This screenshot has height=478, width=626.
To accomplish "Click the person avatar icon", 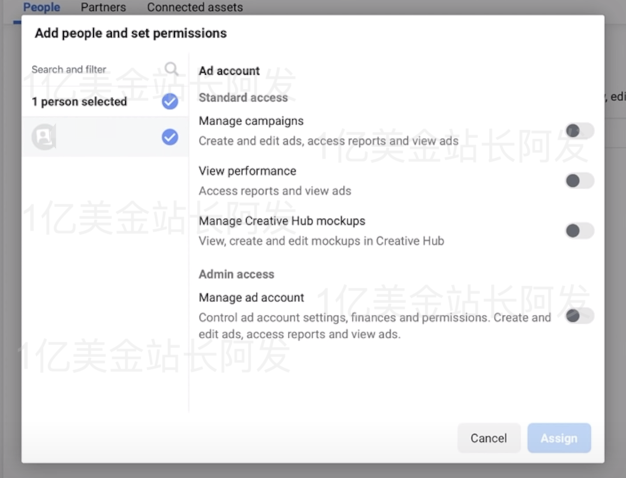I will (x=44, y=137).
